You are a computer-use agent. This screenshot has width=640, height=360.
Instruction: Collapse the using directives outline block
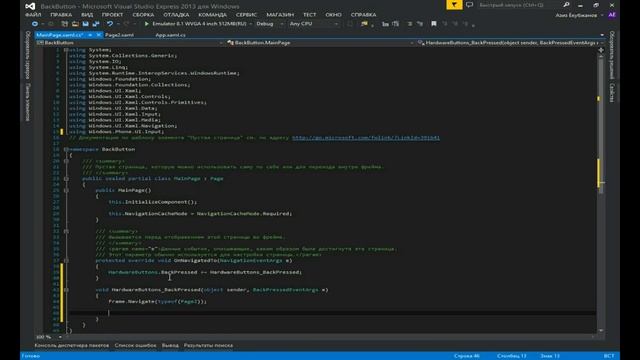coord(66,50)
